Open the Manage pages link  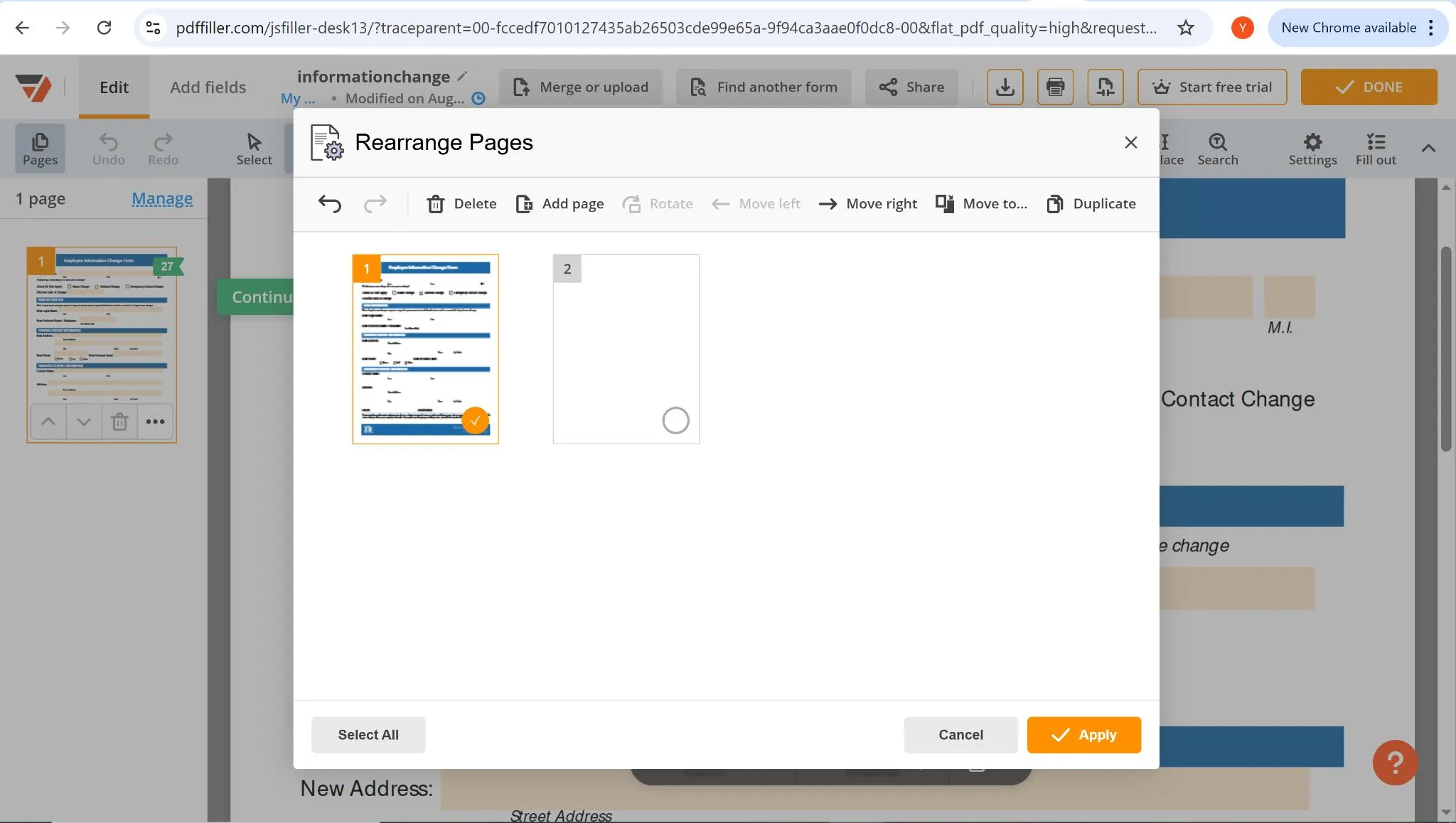click(x=162, y=198)
